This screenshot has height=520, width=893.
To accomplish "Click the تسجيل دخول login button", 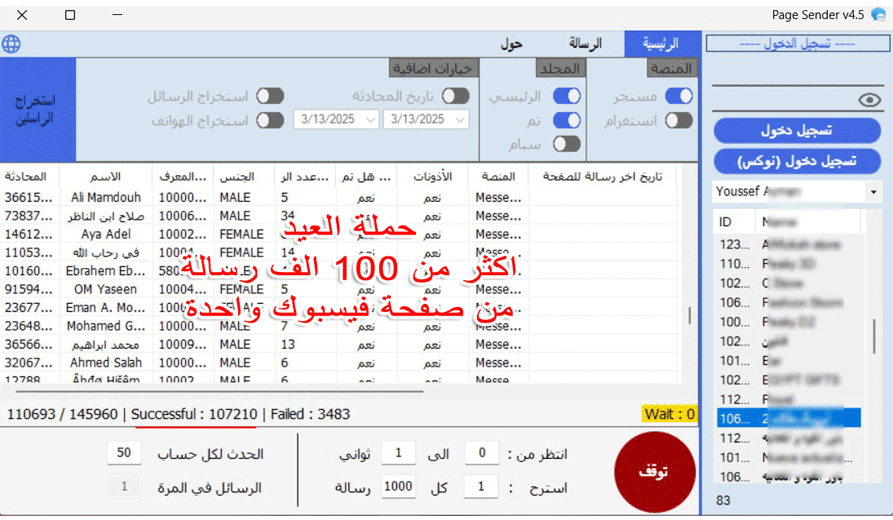I will click(x=797, y=131).
